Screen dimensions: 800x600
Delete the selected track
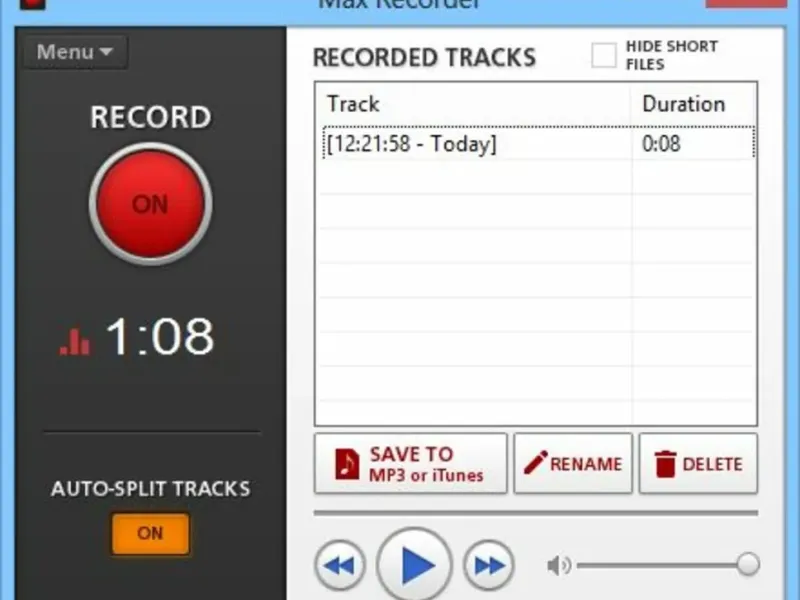pos(698,464)
